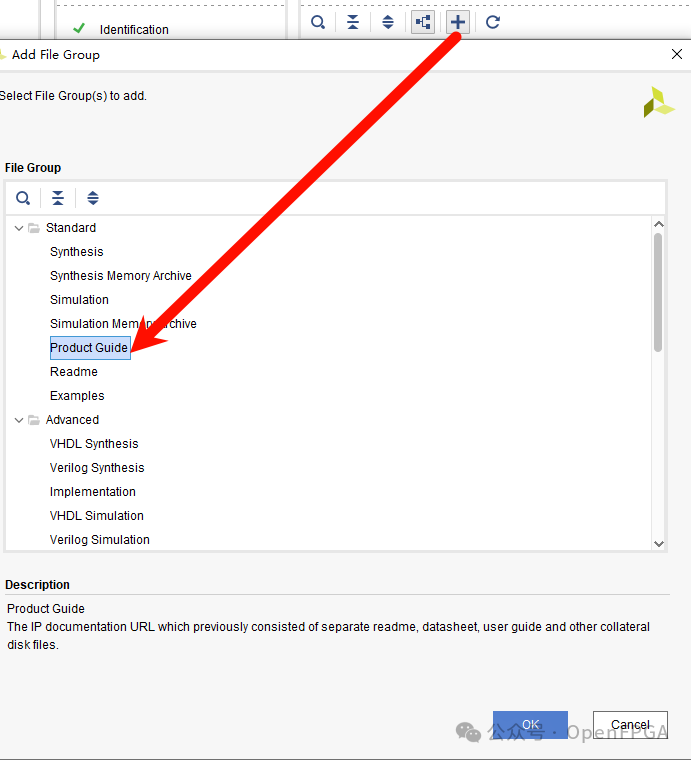
Task: Collapse the Standard folder chevron
Action: 19,228
